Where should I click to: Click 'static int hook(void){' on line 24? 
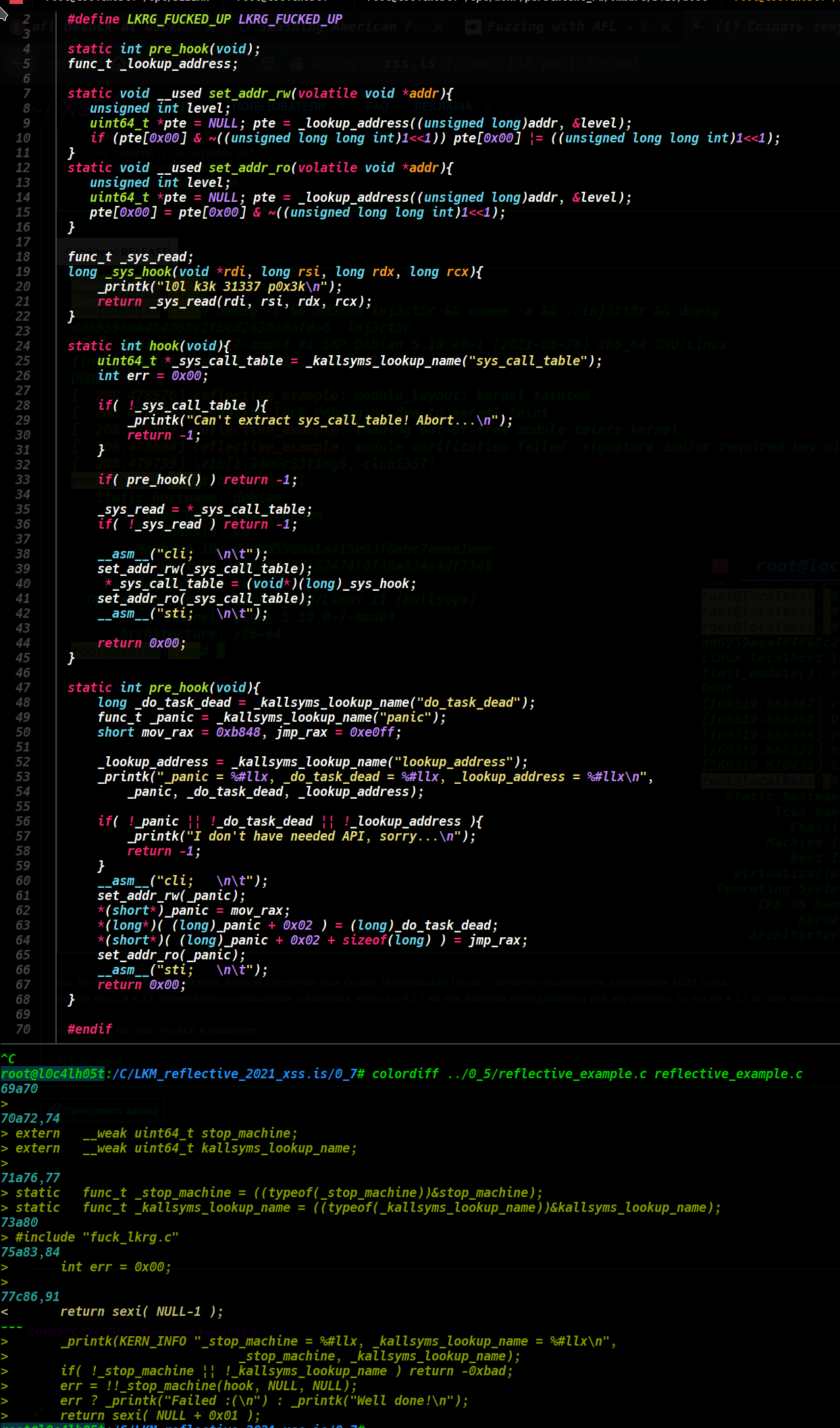149,346
